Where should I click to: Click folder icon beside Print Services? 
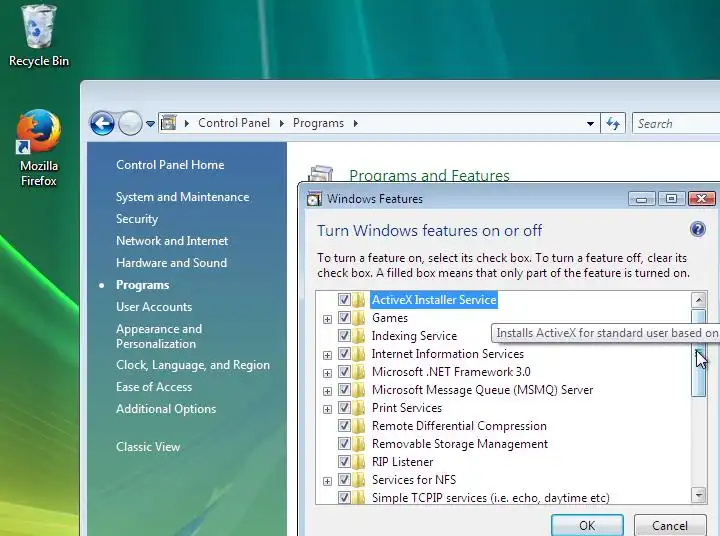(359, 407)
